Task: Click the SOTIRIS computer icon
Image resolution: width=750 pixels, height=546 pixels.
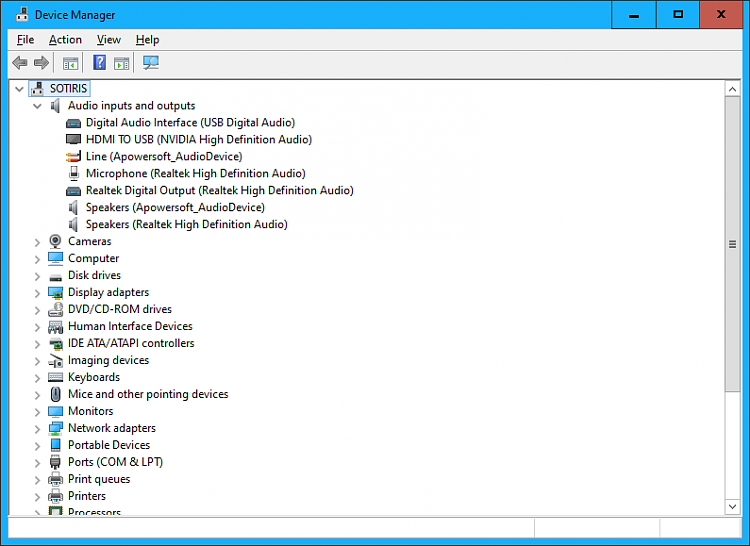Action: (x=37, y=88)
